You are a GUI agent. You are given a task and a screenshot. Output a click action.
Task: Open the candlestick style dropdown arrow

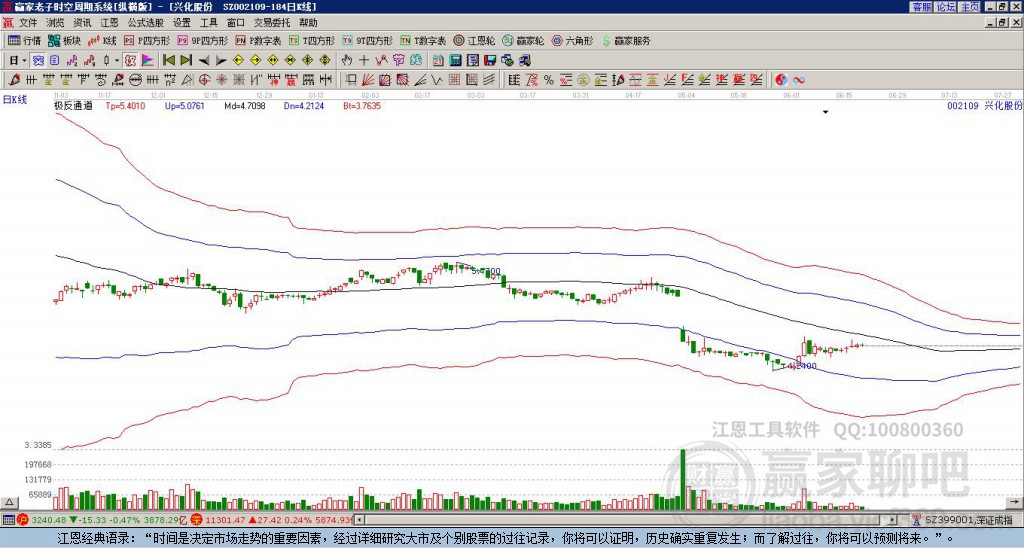[117, 61]
